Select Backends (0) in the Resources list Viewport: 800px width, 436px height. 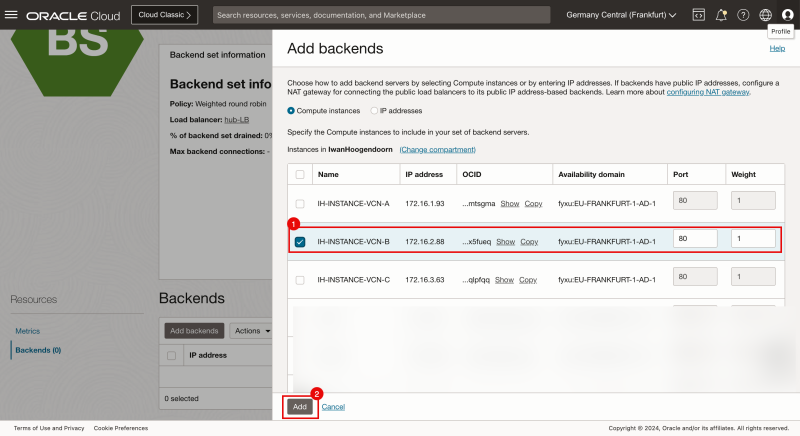38,350
